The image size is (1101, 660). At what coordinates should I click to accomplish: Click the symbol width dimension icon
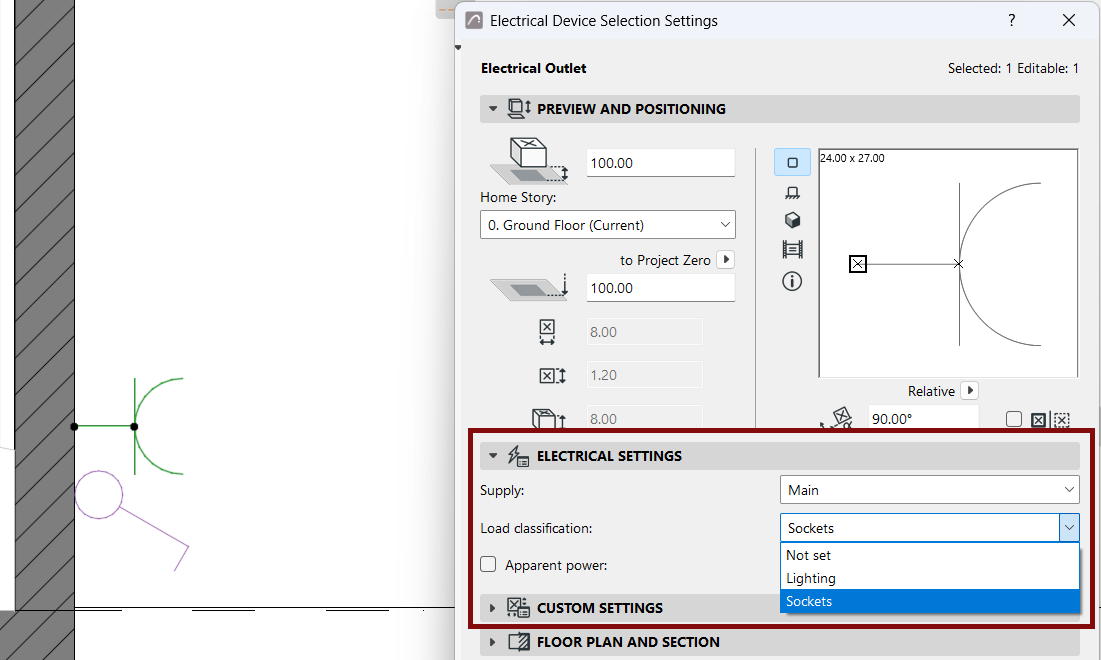(547, 332)
